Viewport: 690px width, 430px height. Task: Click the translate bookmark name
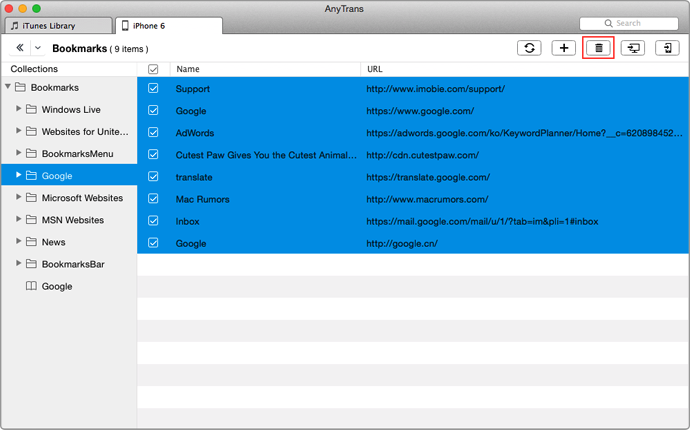194,177
